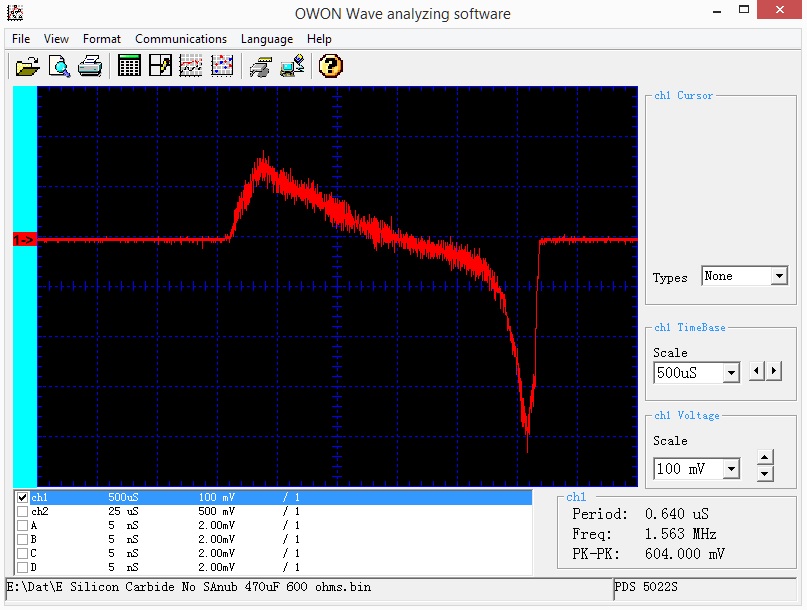Click the D row '5 nS' value

(x=123, y=567)
